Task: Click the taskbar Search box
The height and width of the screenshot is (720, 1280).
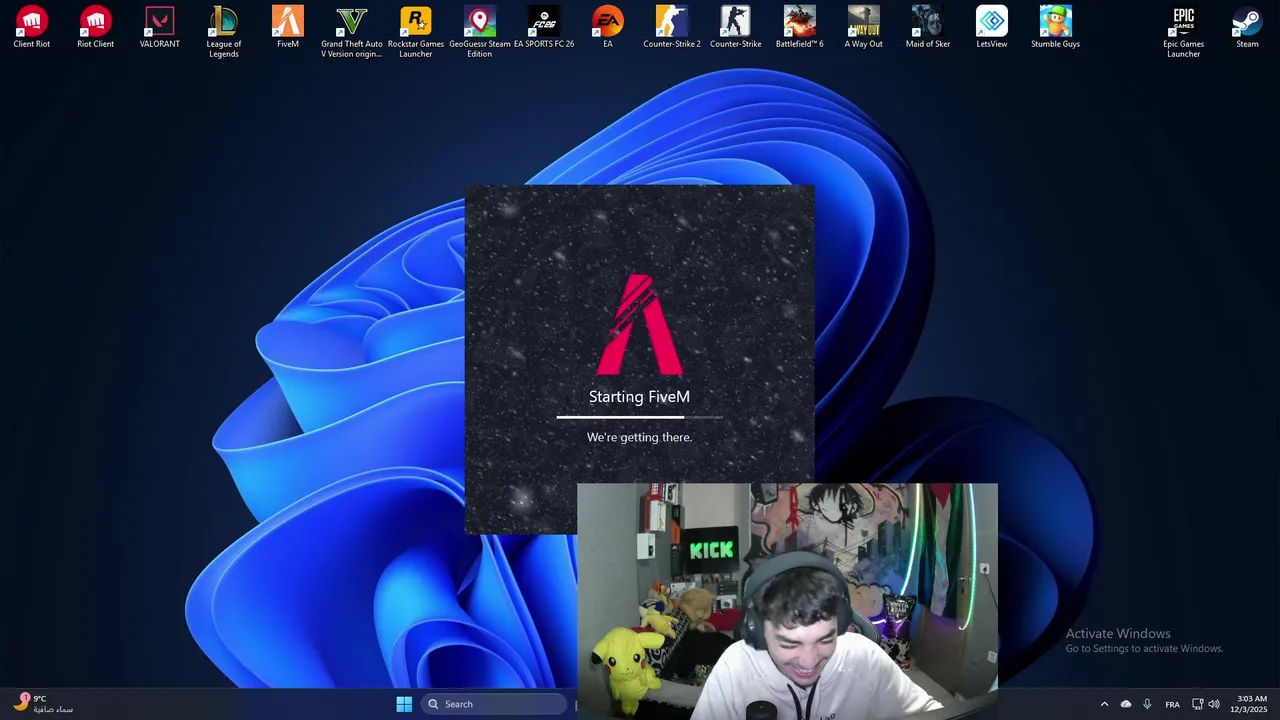Action: pos(495,704)
